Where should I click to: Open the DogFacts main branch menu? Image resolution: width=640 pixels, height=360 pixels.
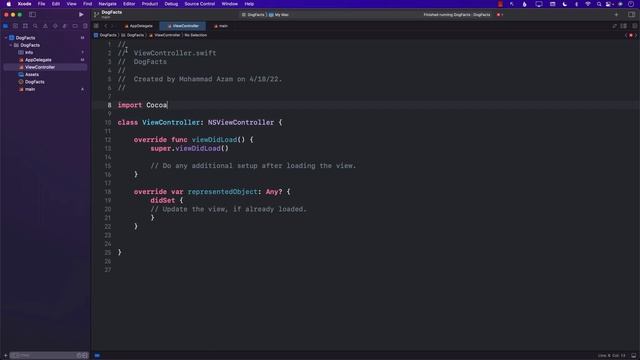[109, 14]
